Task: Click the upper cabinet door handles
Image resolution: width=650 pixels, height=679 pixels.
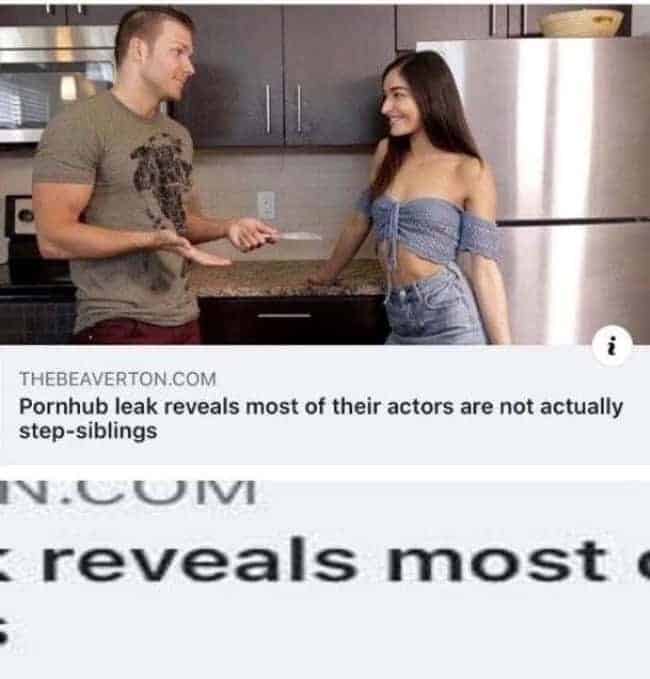Action: point(284,108)
